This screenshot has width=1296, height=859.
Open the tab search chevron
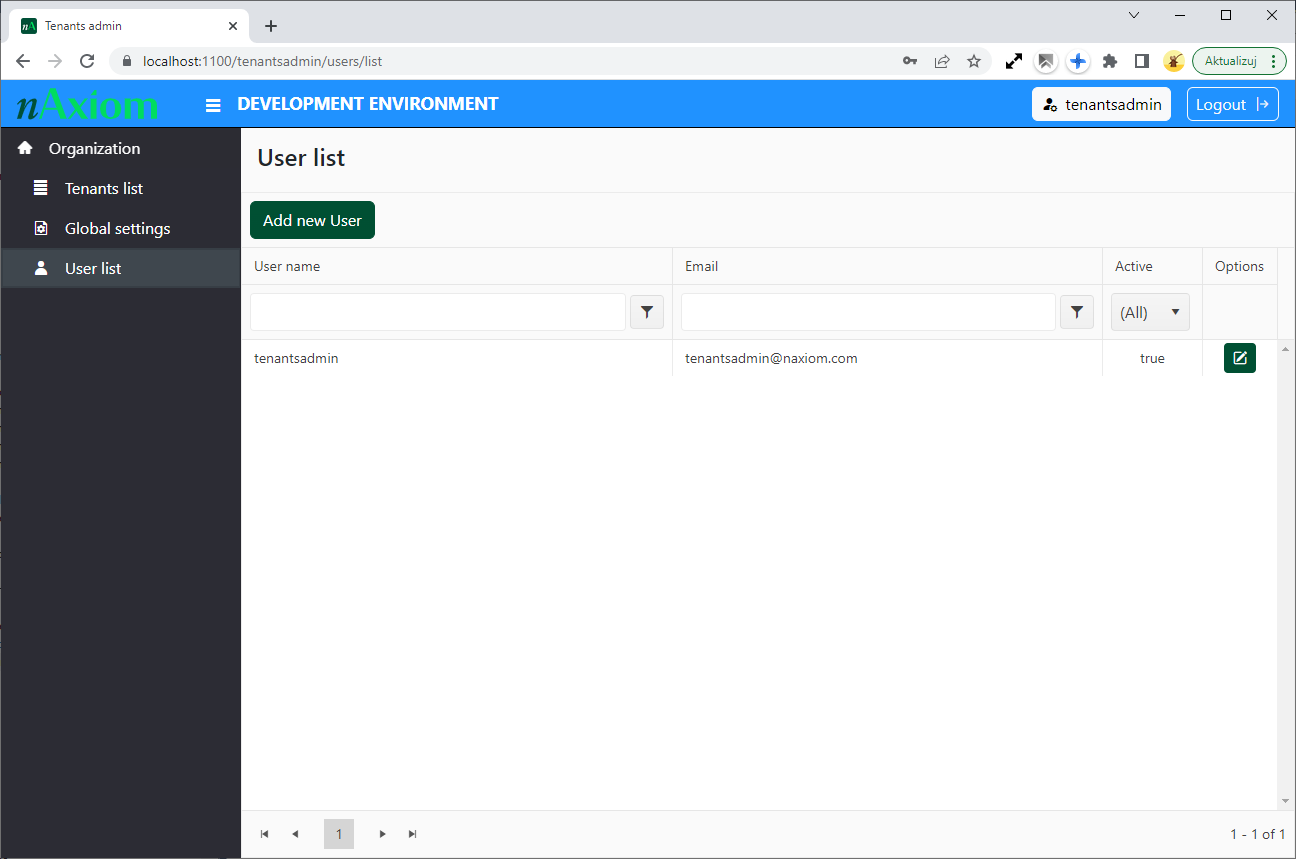[x=1133, y=15]
